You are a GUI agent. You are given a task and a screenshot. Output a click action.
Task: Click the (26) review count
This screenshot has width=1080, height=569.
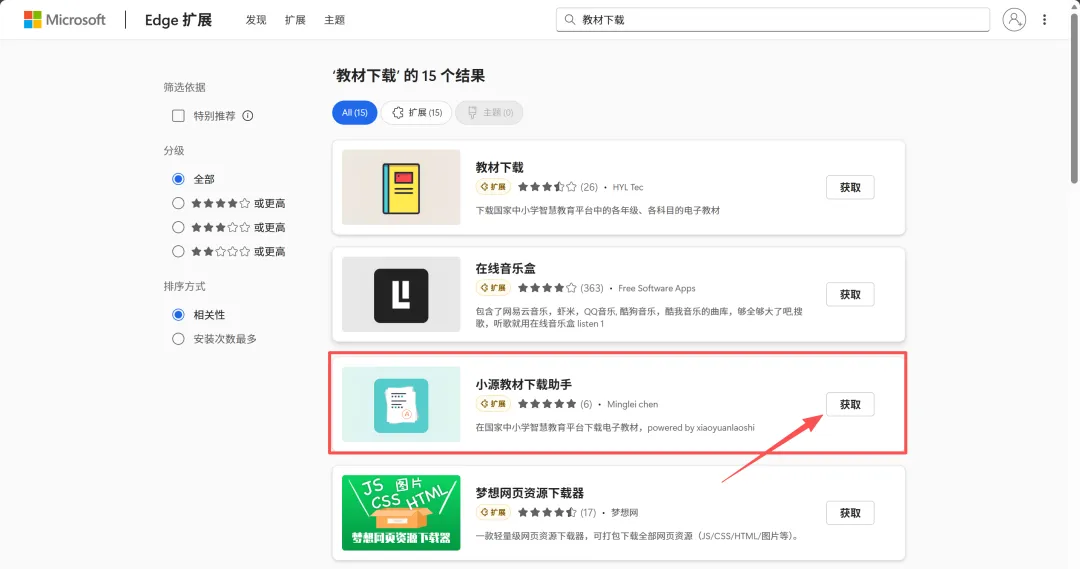pos(589,187)
